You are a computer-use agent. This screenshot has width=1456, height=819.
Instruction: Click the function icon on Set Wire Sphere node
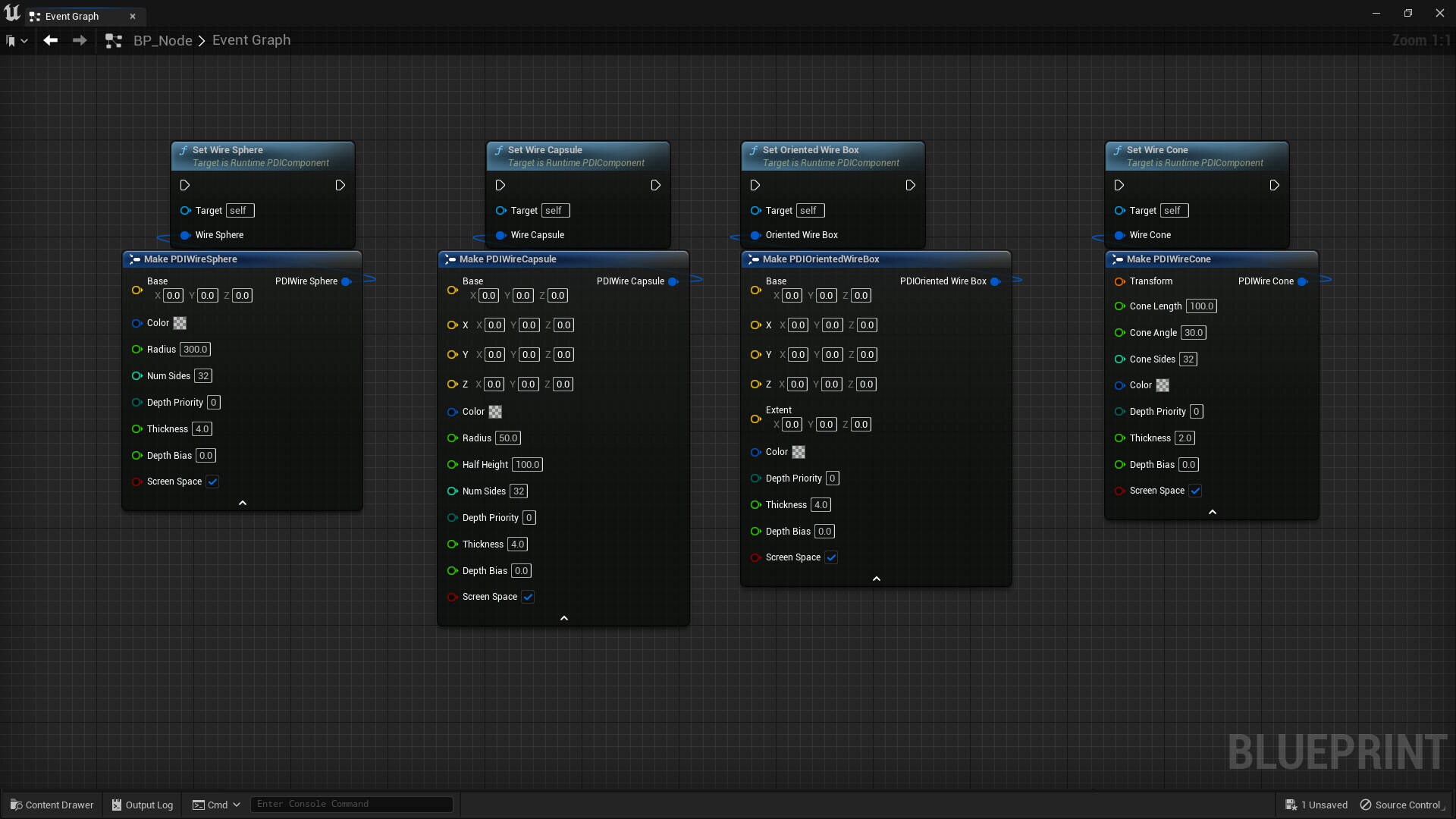pyautogui.click(x=184, y=149)
